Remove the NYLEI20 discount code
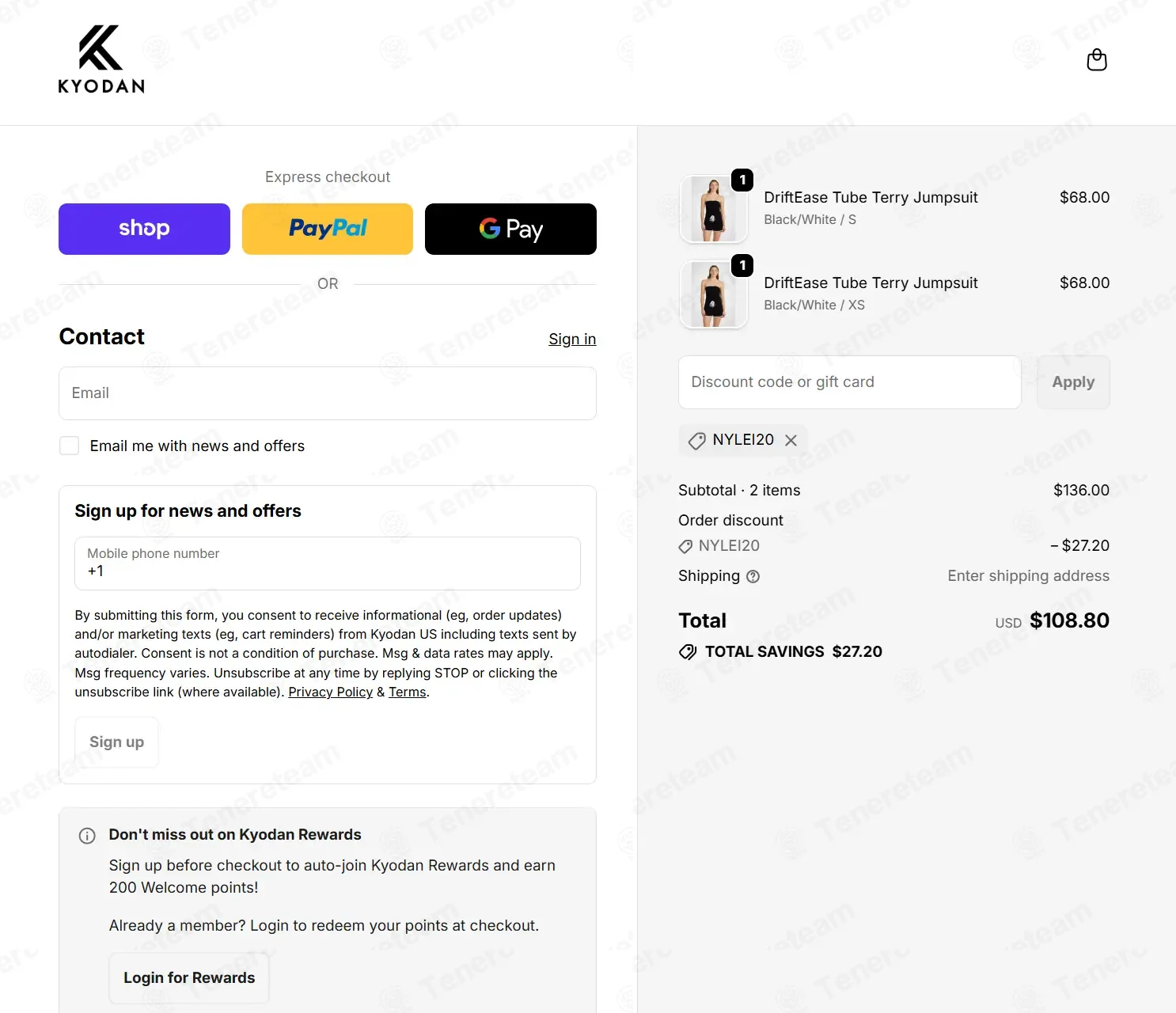Viewport: 1176px width, 1013px height. tap(791, 440)
